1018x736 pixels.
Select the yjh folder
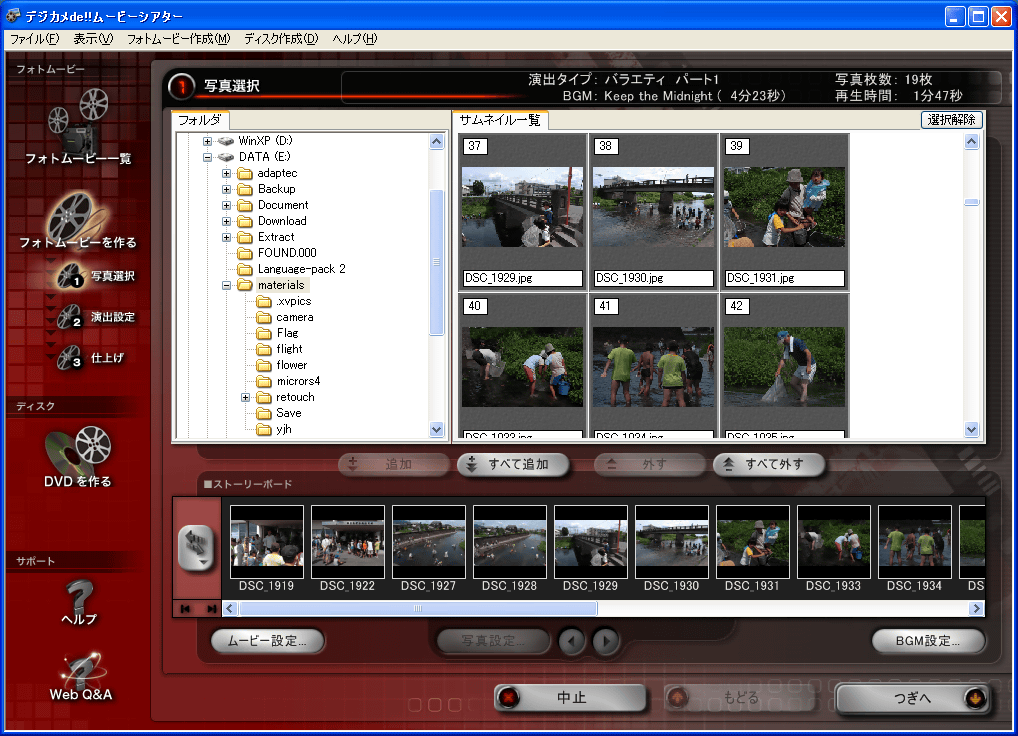[274, 430]
